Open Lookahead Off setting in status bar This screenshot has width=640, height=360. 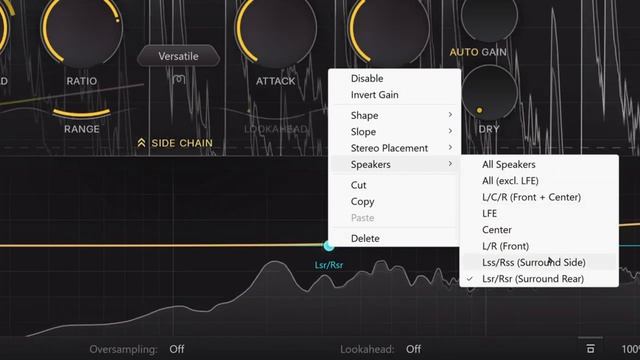tap(413, 349)
